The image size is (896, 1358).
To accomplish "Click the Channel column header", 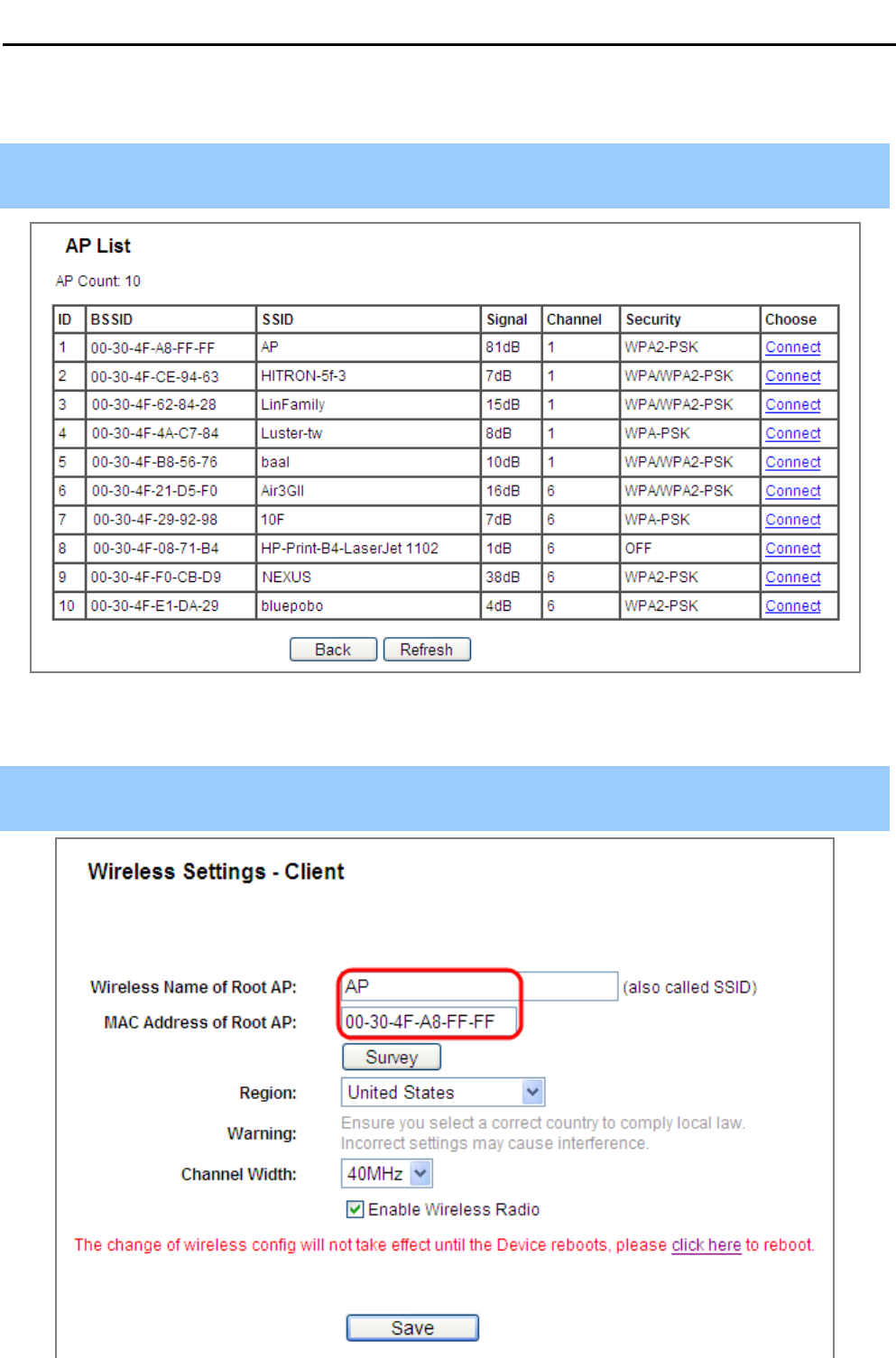I will [580, 319].
